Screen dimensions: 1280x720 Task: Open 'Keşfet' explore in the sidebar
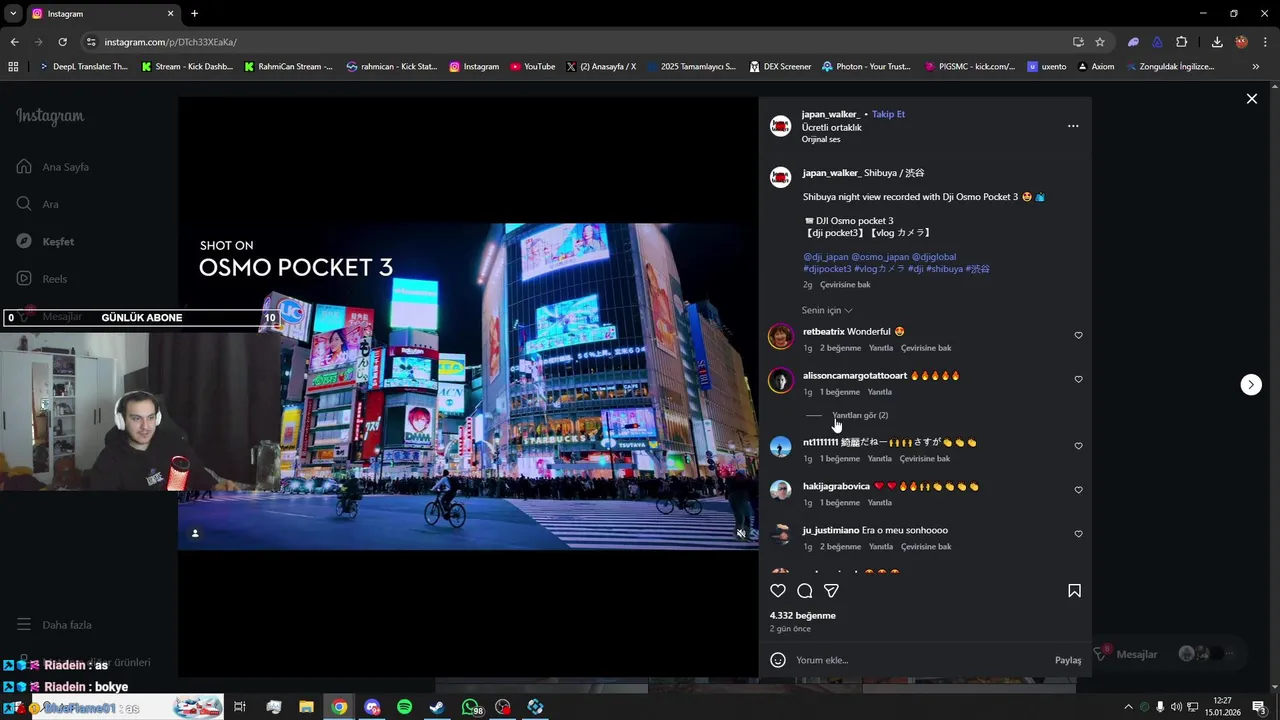[x=46, y=242]
